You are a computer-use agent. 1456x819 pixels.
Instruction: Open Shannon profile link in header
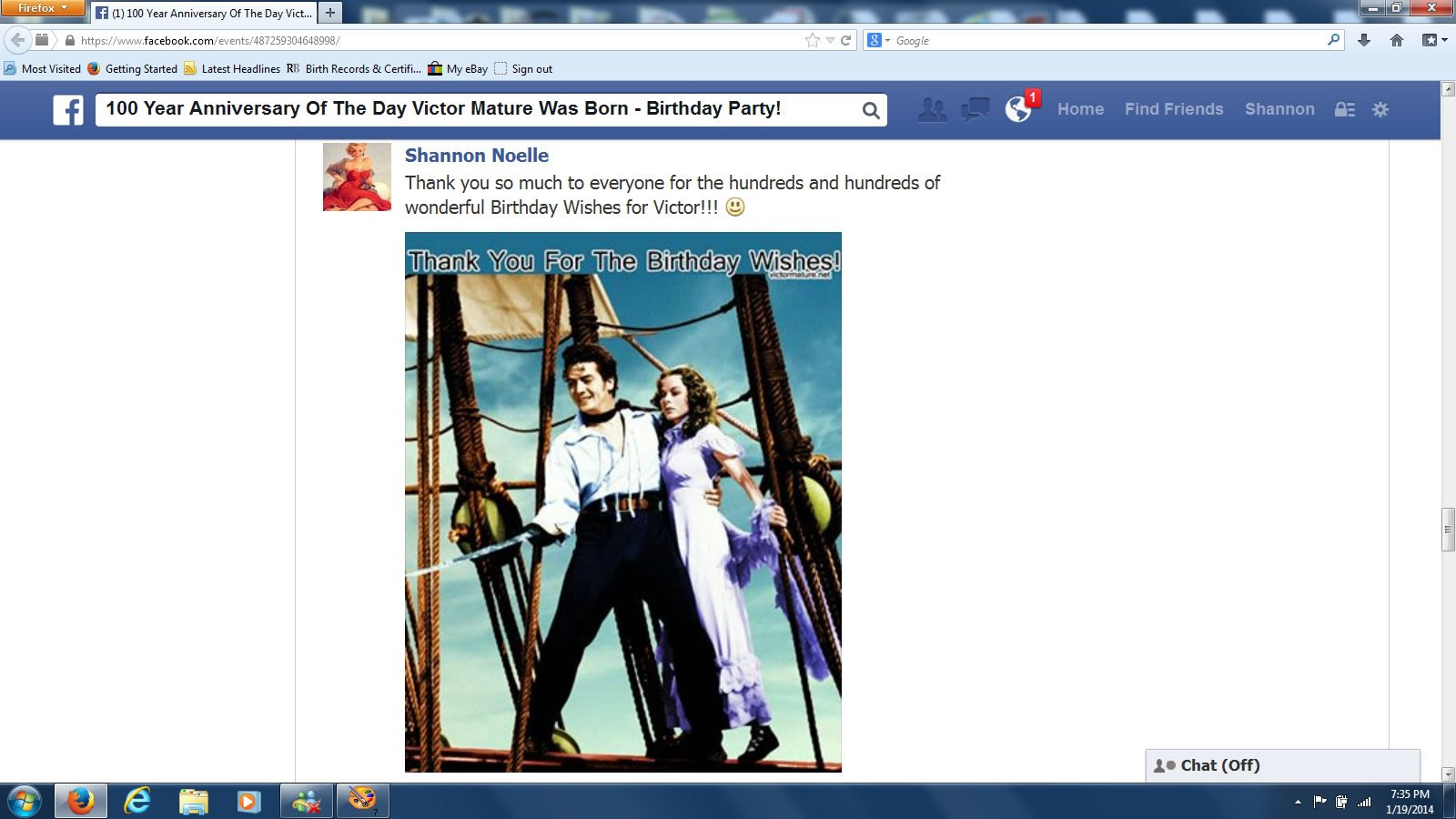(1279, 109)
